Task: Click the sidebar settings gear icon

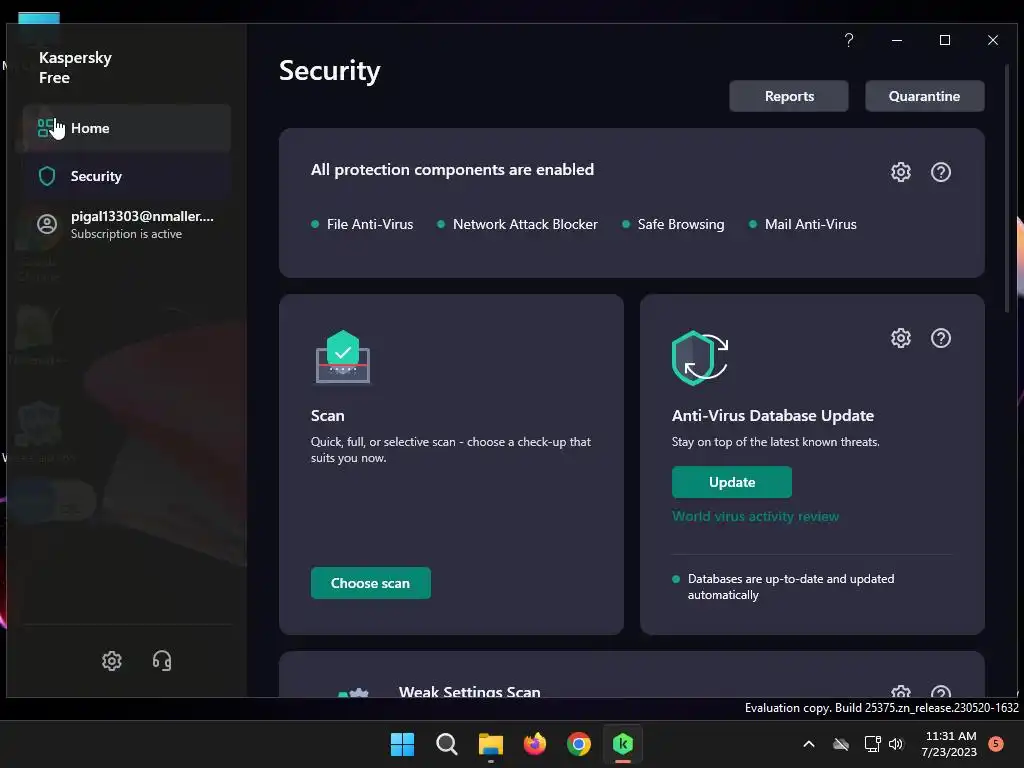Action: point(112,661)
